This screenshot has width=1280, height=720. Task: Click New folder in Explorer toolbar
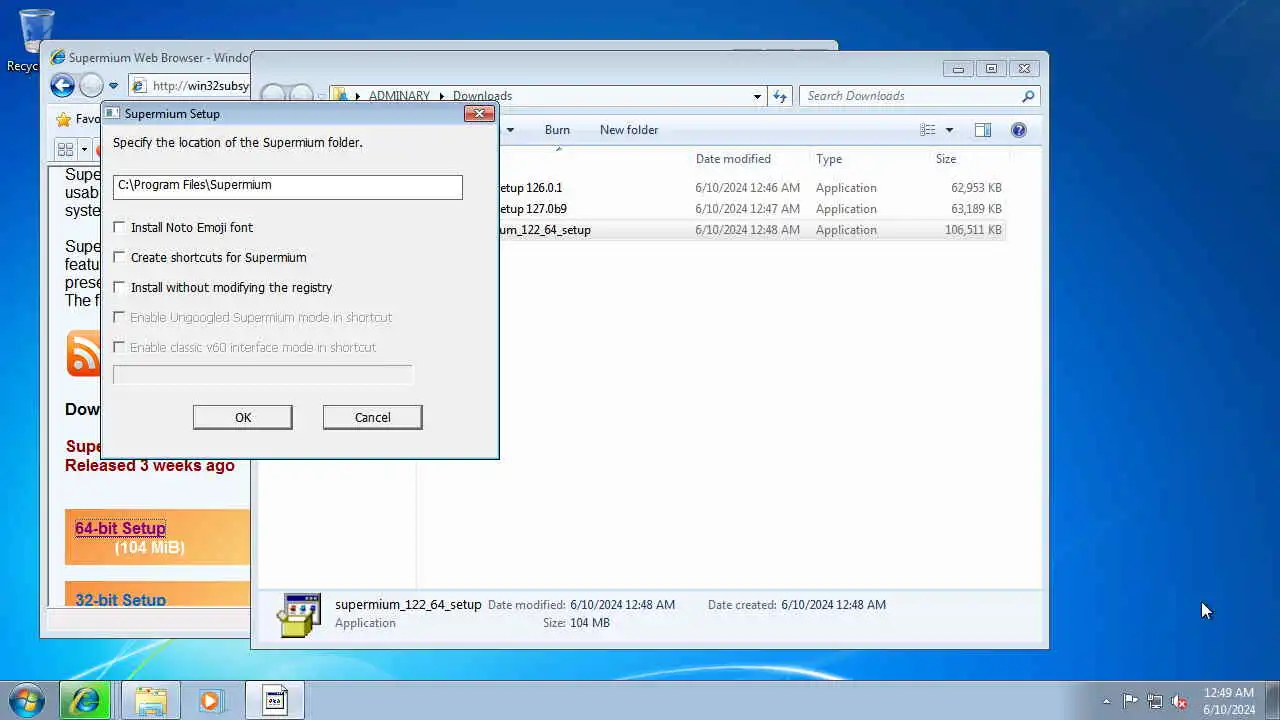[629, 130]
